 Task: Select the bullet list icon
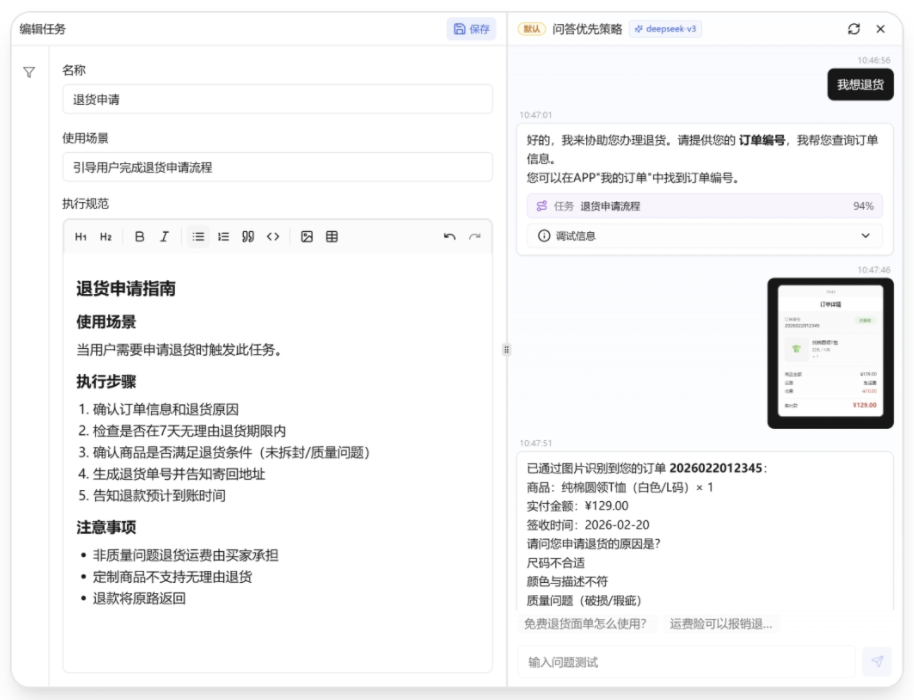pos(198,236)
